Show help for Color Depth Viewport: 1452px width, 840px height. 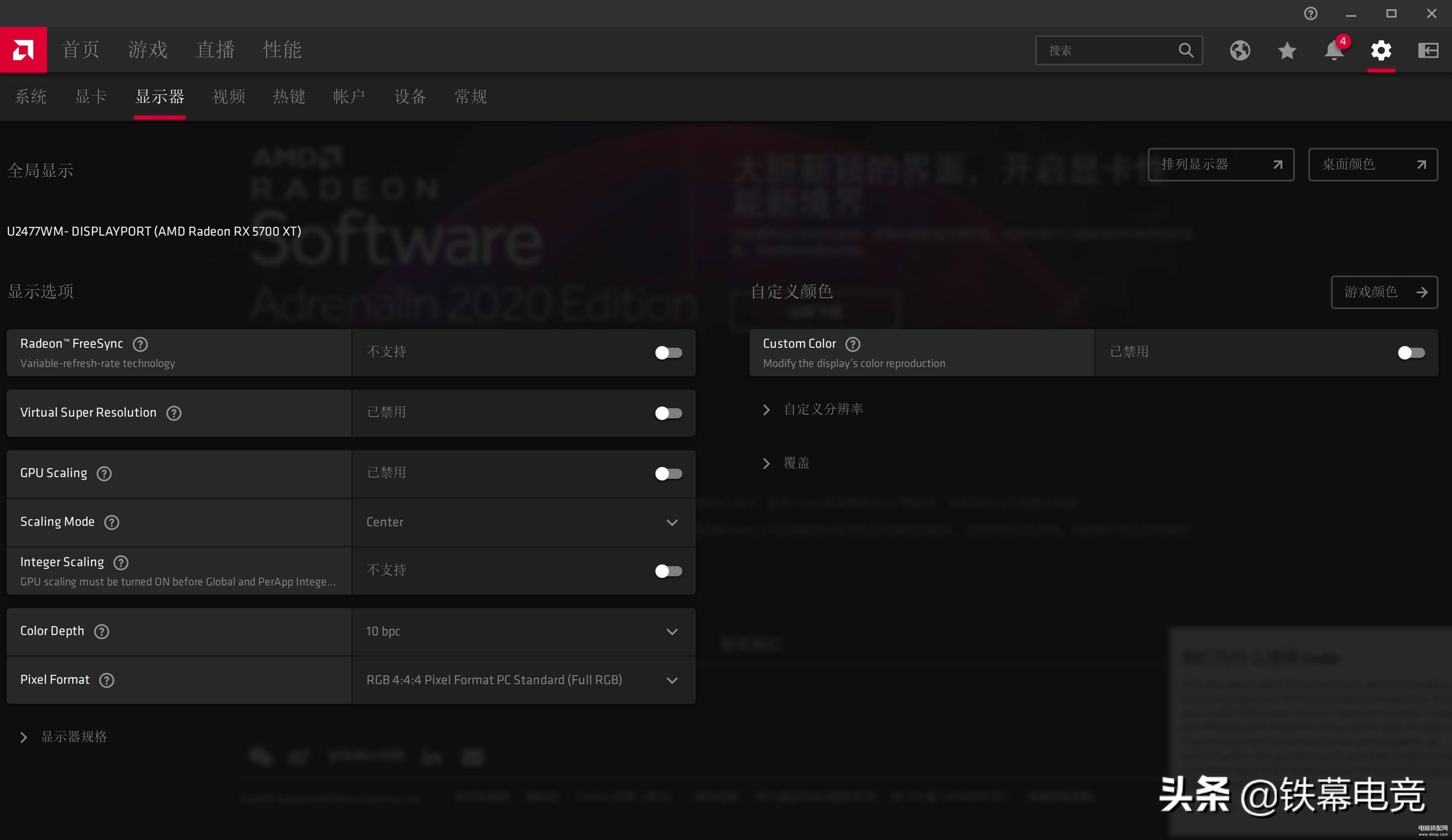101,631
